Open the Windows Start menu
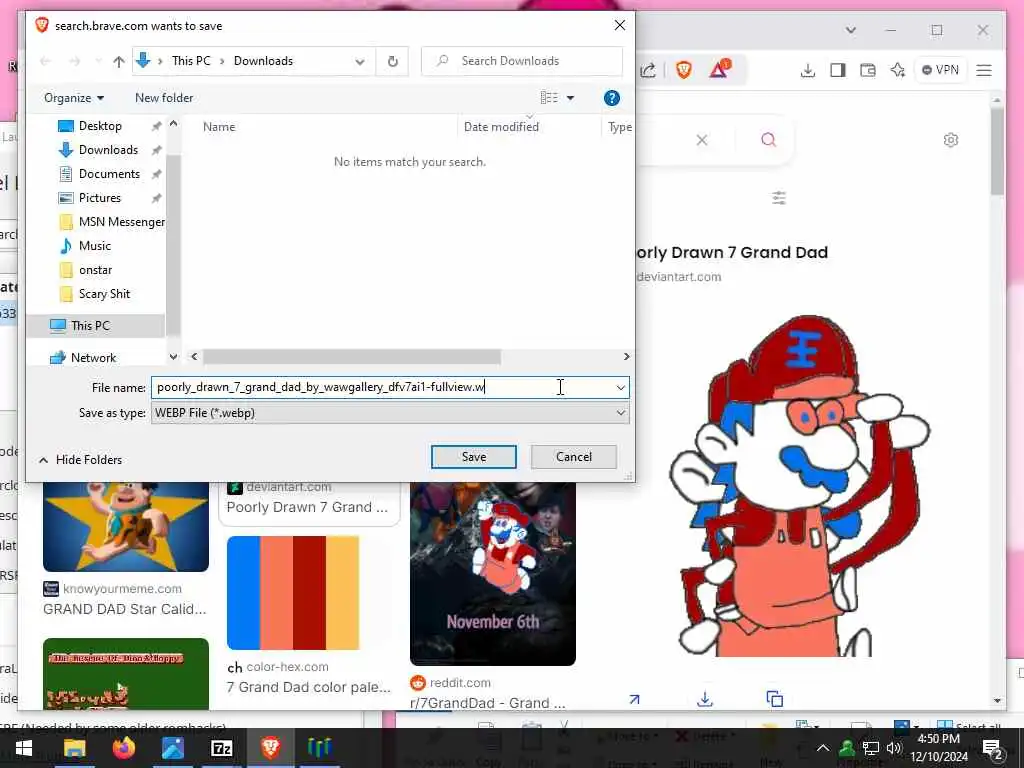Image resolution: width=1024 pixels, height=768 pixels. tap(24, 748)
